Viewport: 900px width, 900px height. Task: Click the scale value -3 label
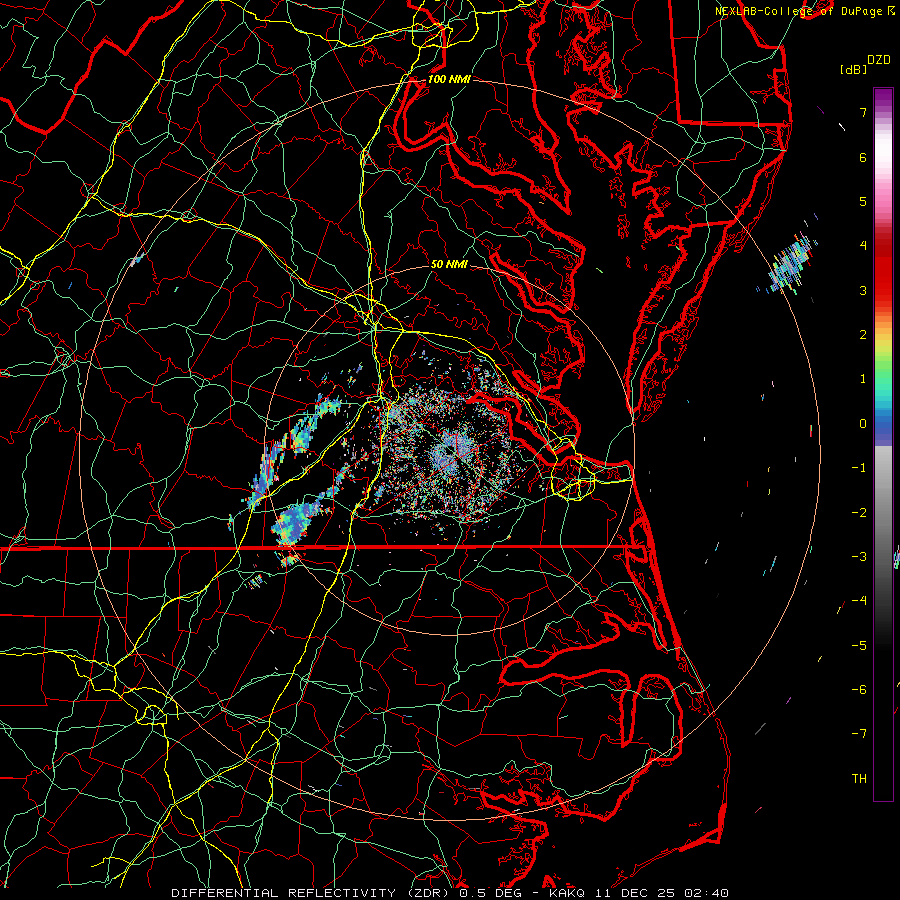coord(859,557)
